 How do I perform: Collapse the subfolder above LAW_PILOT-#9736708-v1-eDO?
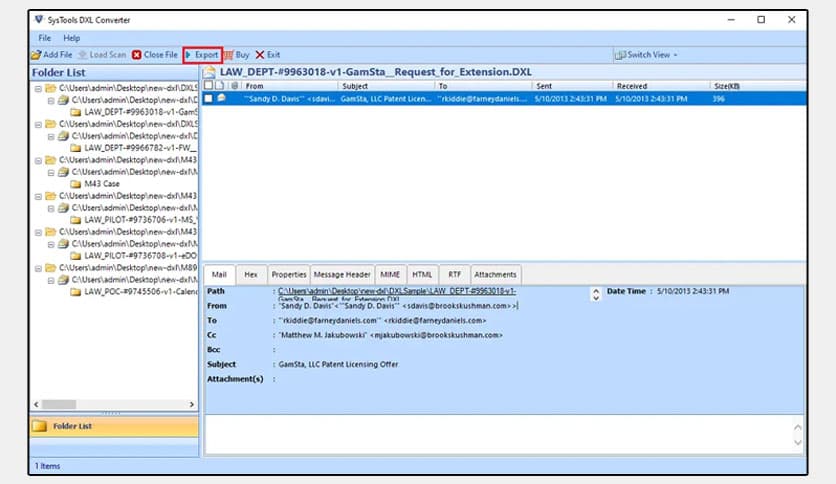pyautogui.click(x=51, y=244)
